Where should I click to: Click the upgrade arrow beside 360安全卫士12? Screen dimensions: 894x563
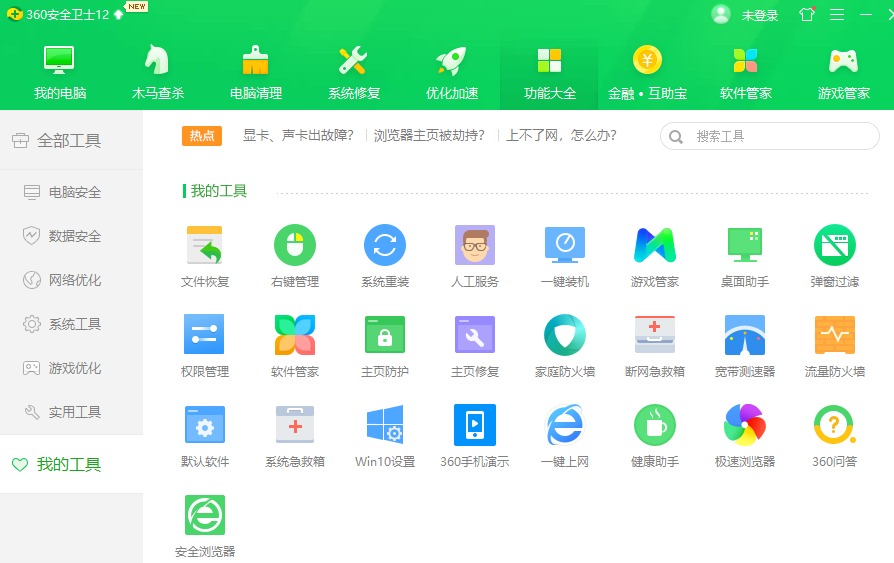tap(119, 14)
